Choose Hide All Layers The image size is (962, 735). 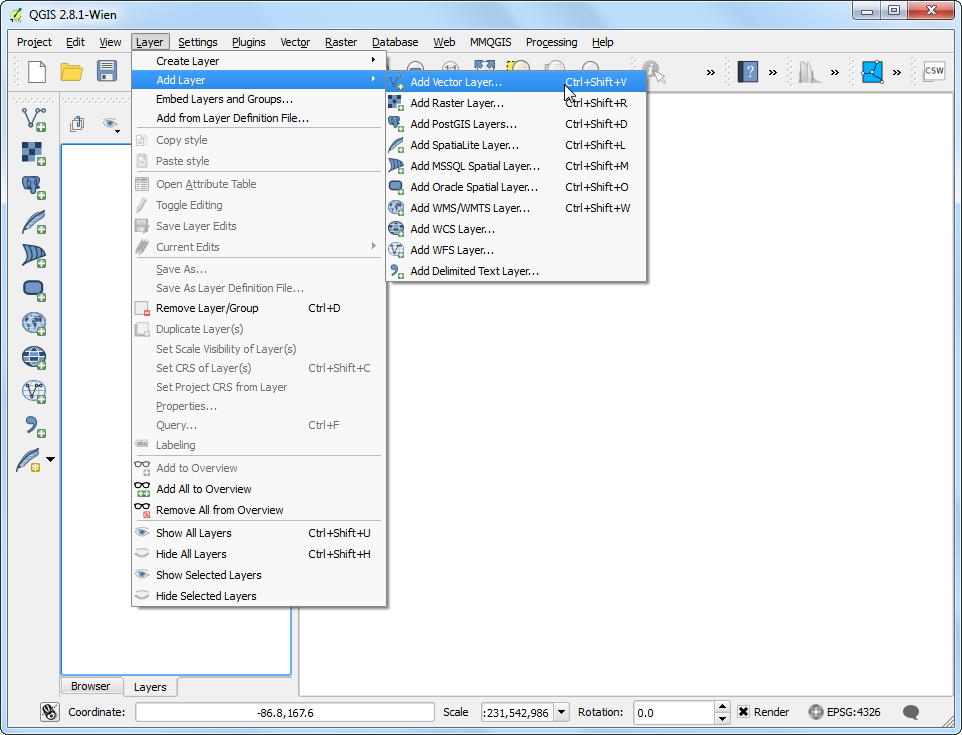pos(259,554)
